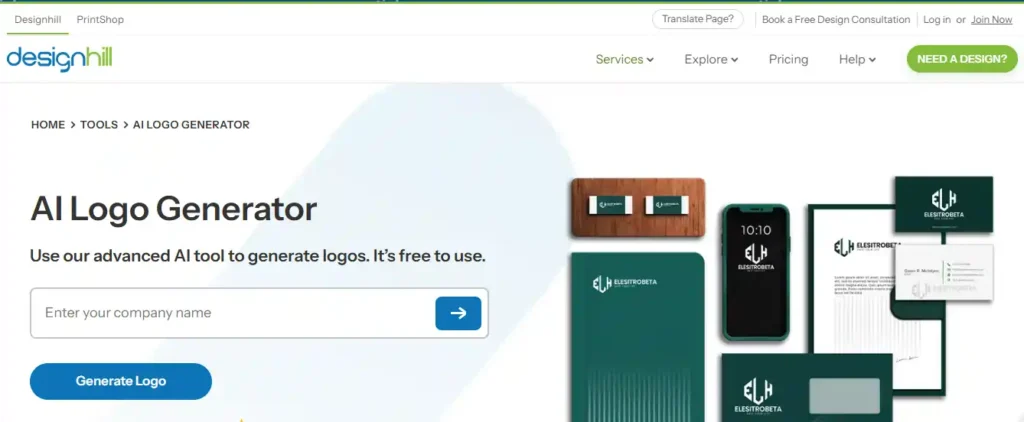Switch to the PrintShop tab
The image size is (1024, 422).
(x=100, y=20)
